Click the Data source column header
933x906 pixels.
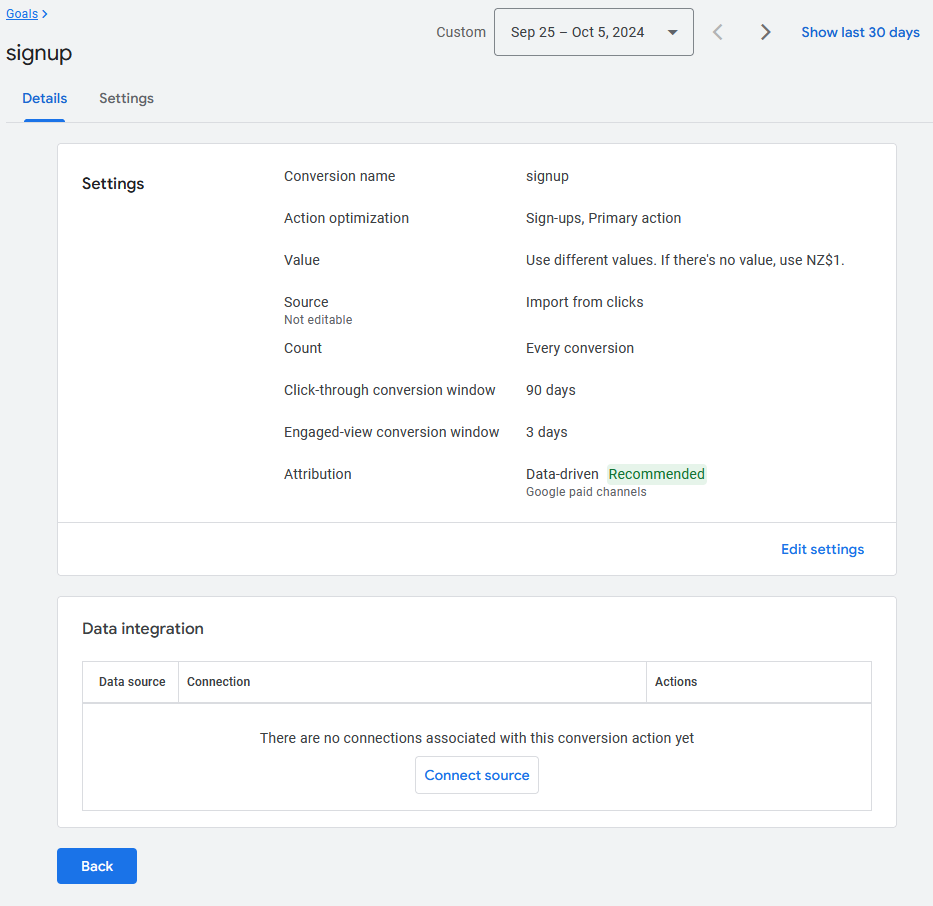point(131,682)
